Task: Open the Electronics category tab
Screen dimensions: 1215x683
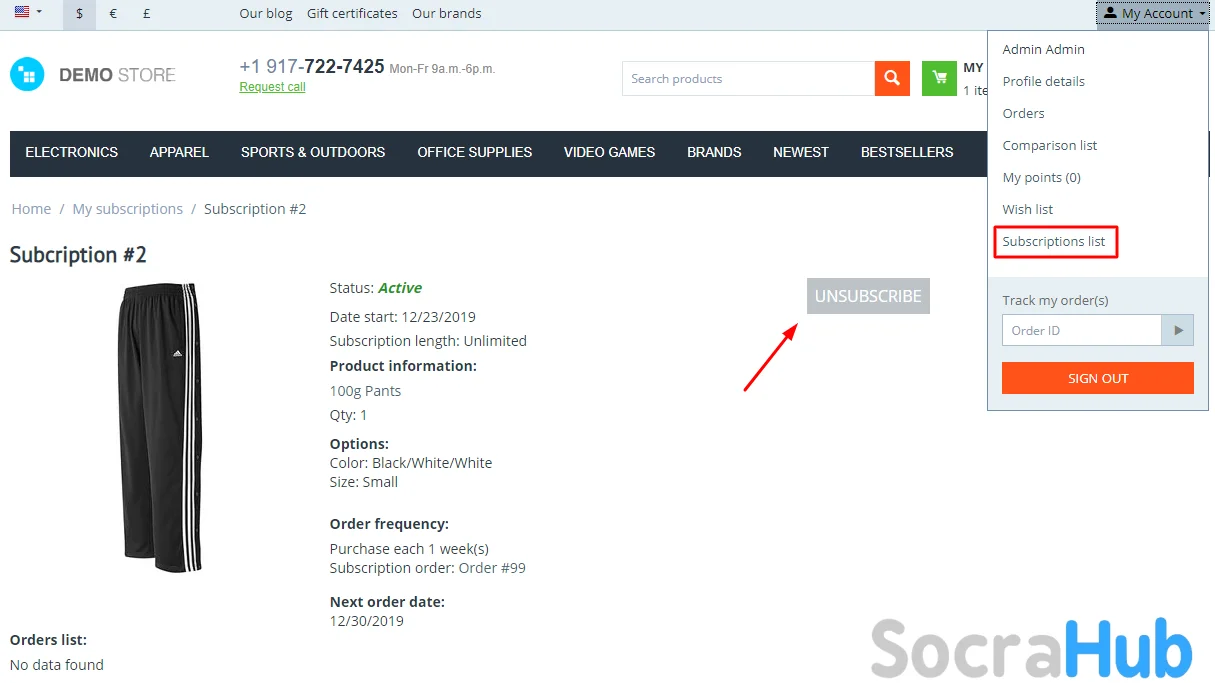Action: click(71, 153)
